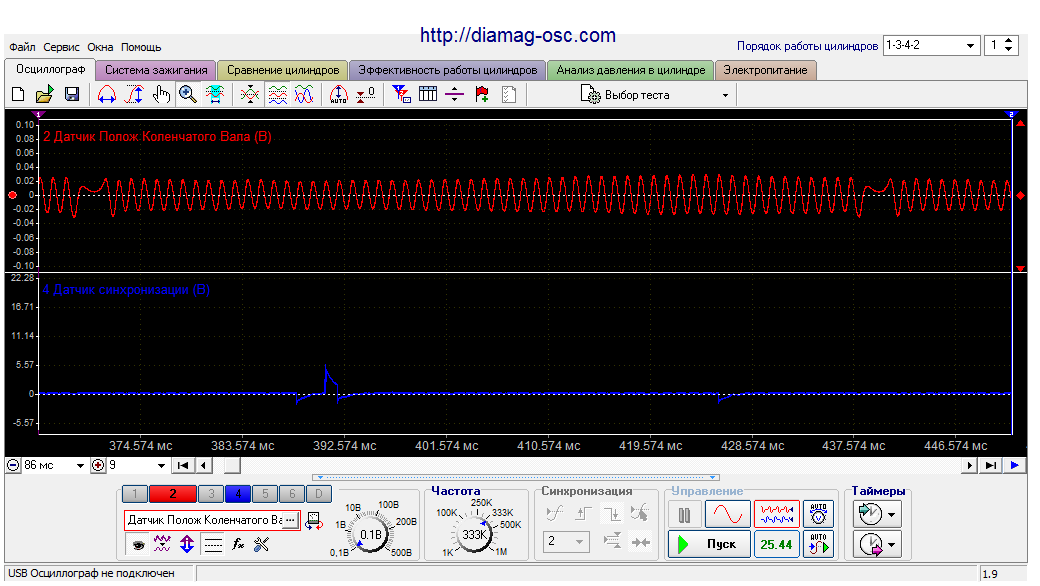Screen dimensions: 1040x586
Task: Open the http://diamag-osc.com link
Action: [x=518, y=35]
